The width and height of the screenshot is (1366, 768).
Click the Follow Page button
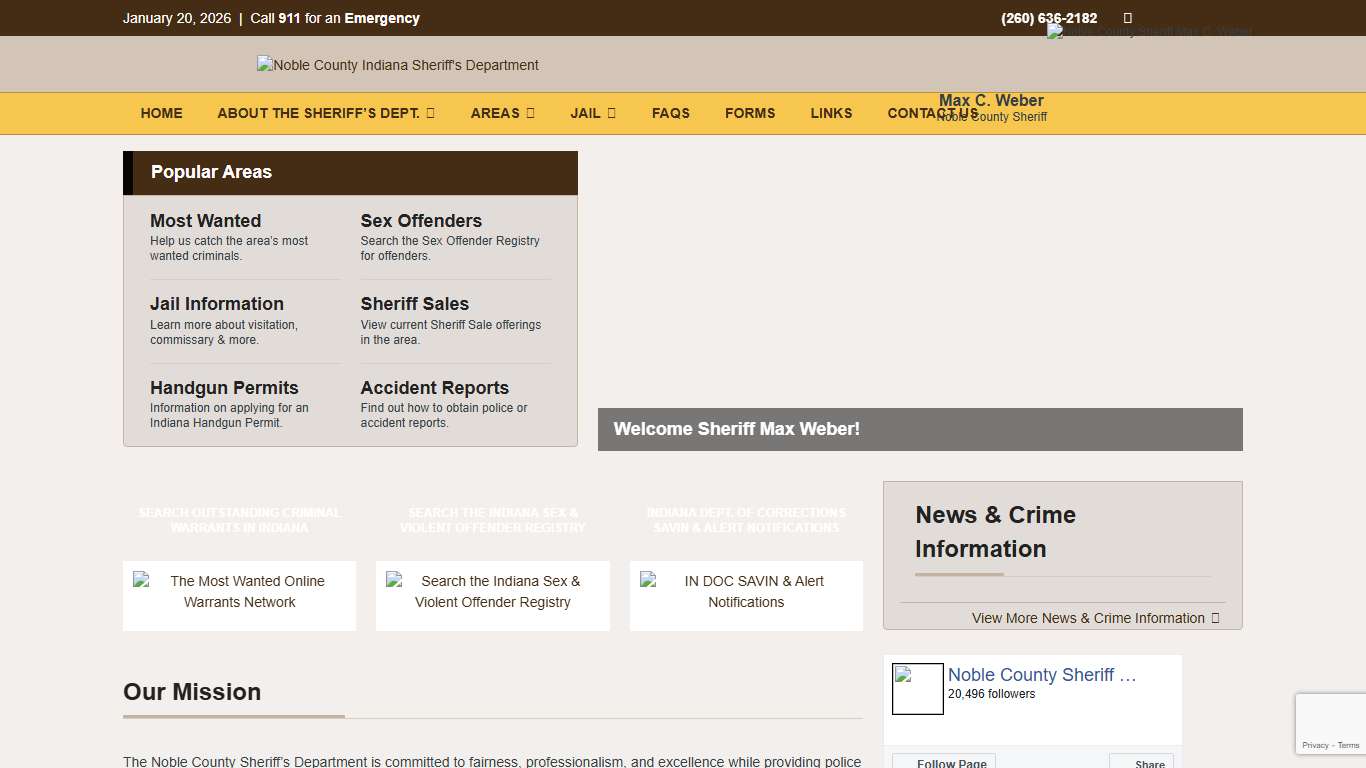coord(943,761)
